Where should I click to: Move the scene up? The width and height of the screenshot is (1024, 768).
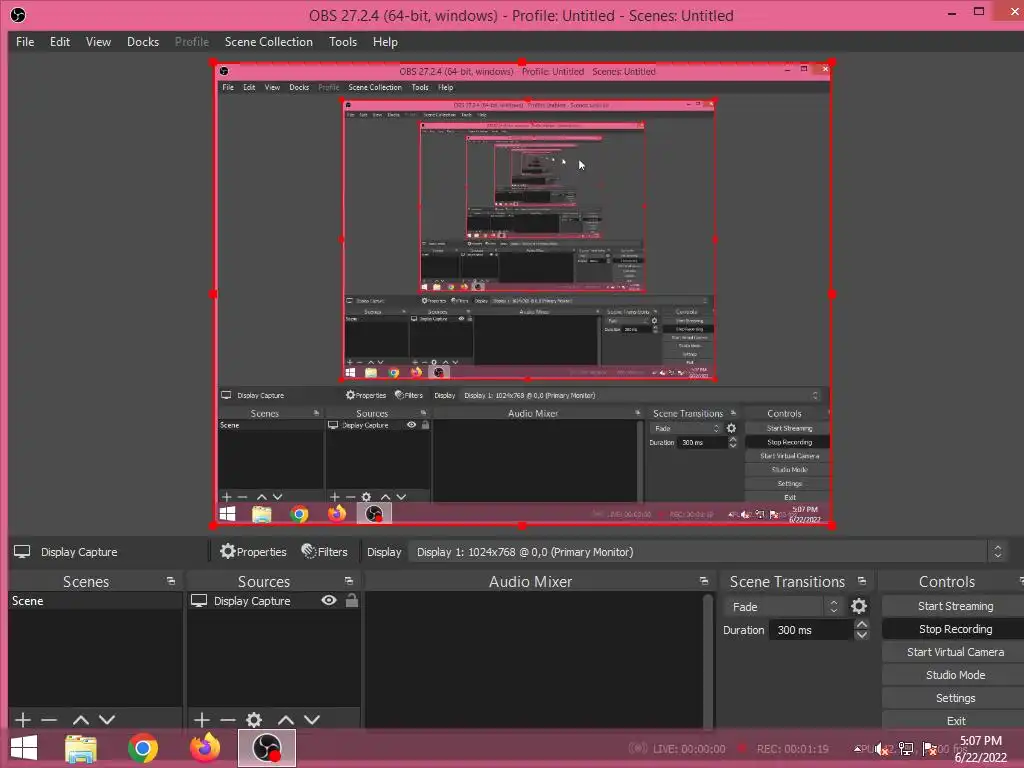(81, 720)
